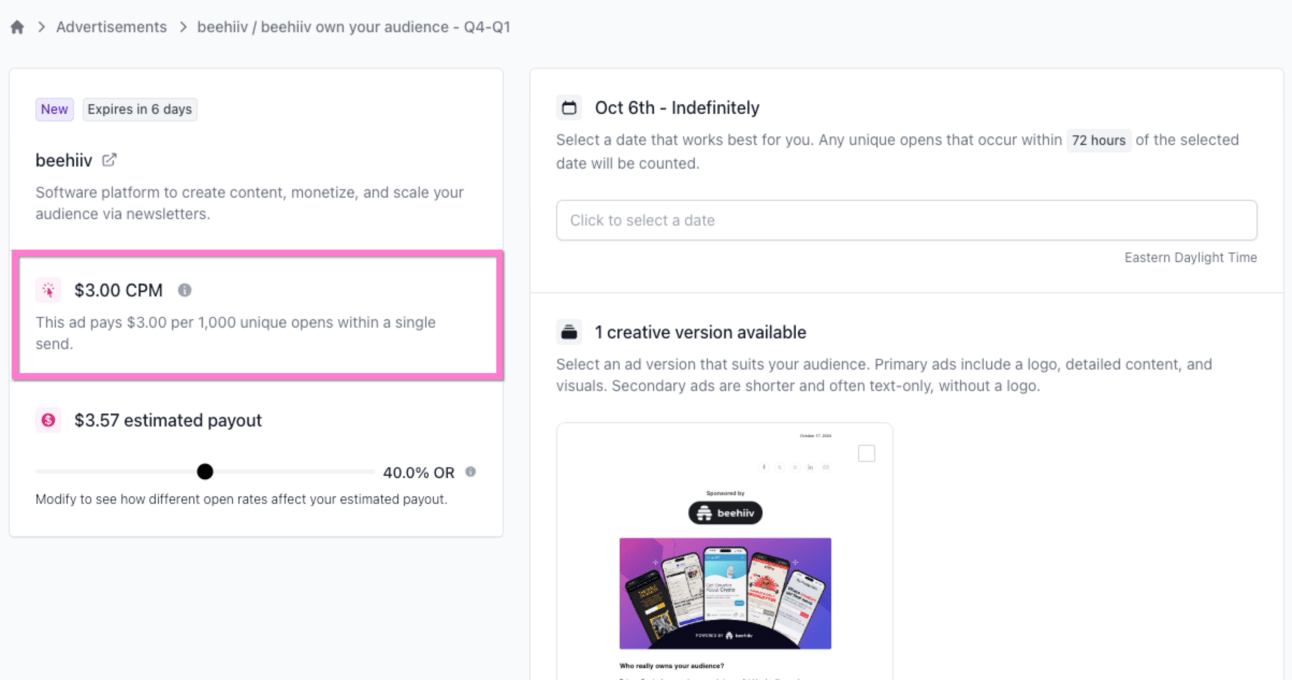Select the phone mockup banner in the preview

(725, 594)
